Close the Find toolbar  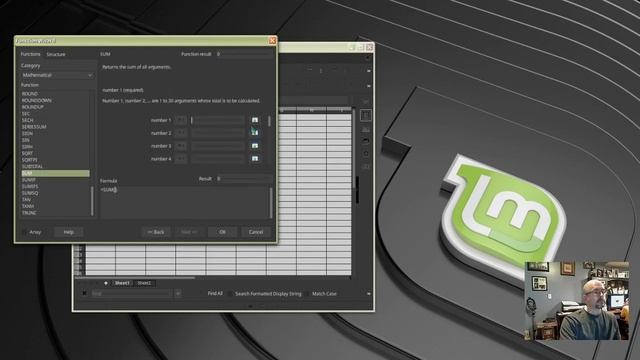click(x=84, y=293)
